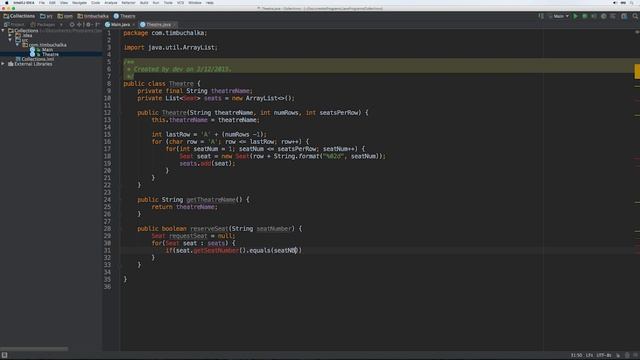Image resolution: width=640 pixels, height=360 pixels.
Task: Click the lock read-only icon in status bar
Action: point(618,356)
